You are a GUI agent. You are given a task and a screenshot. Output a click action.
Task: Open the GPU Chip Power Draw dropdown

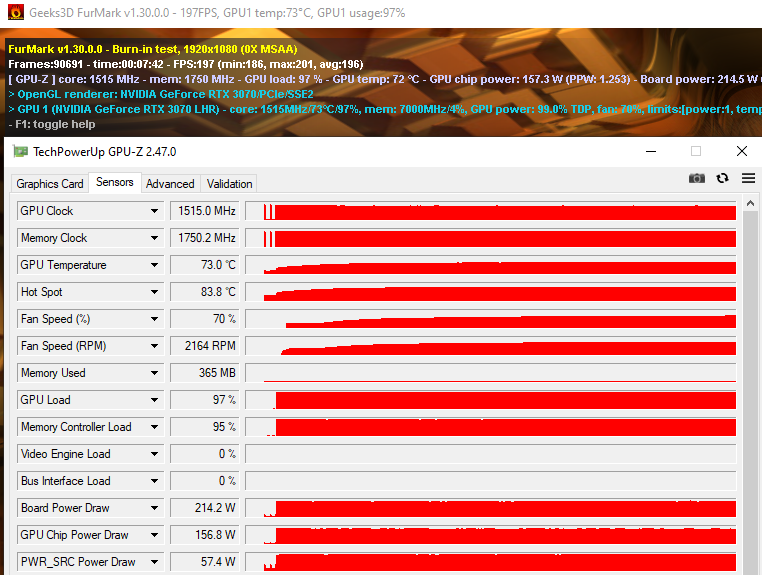click(x=154, y=535)
